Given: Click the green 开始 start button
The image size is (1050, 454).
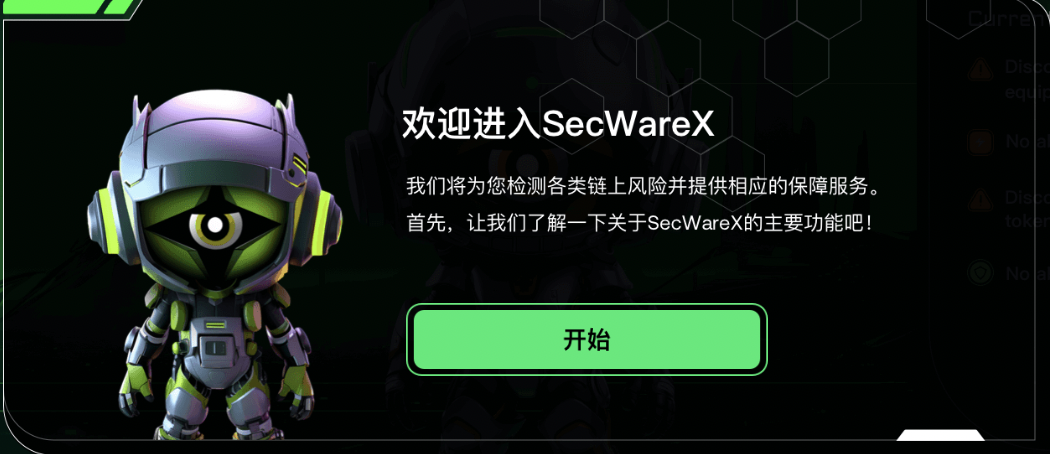Looking at the screenshot, I should point(587,339).
